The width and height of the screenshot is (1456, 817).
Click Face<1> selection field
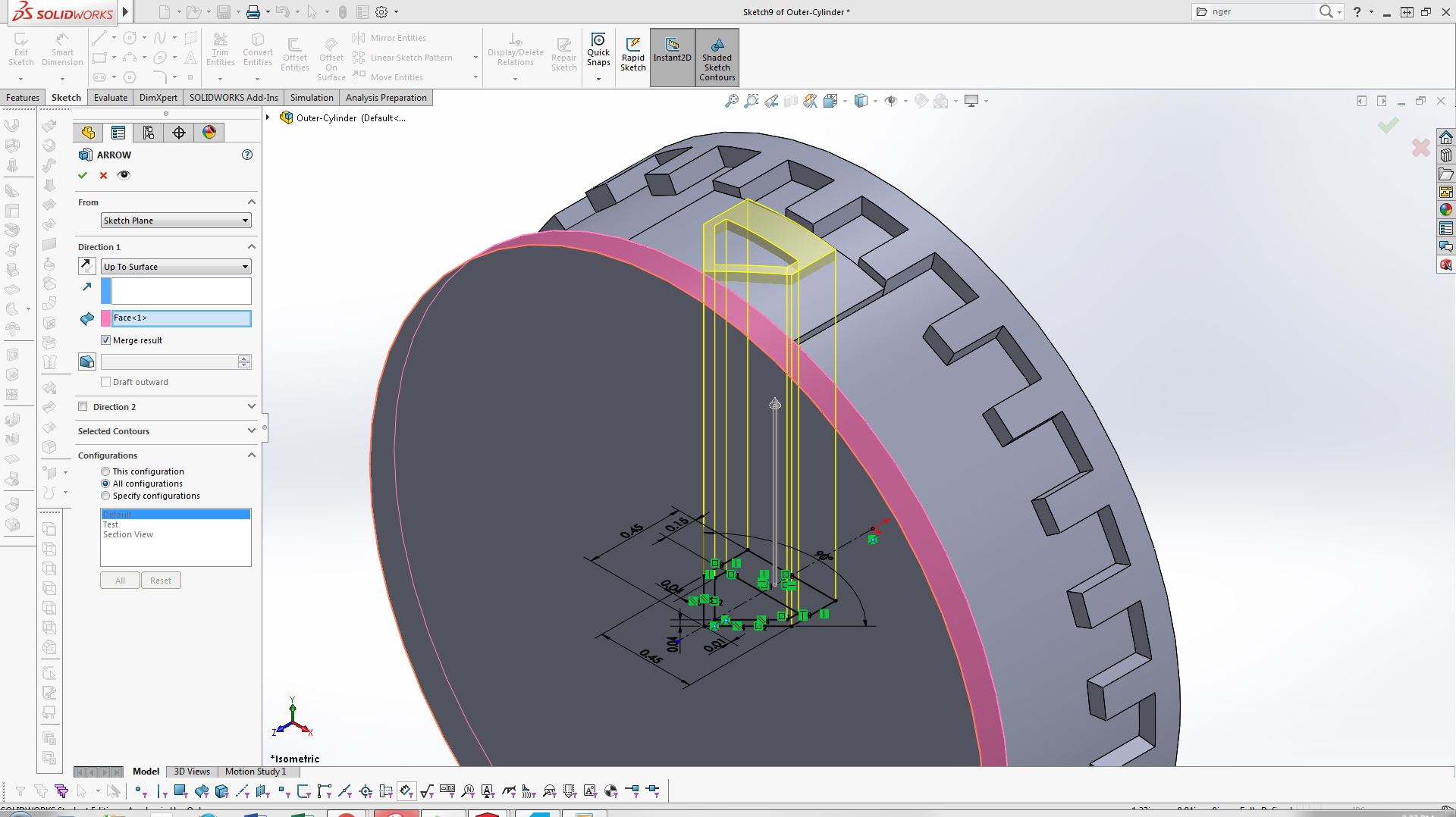[x=181, y=318]
